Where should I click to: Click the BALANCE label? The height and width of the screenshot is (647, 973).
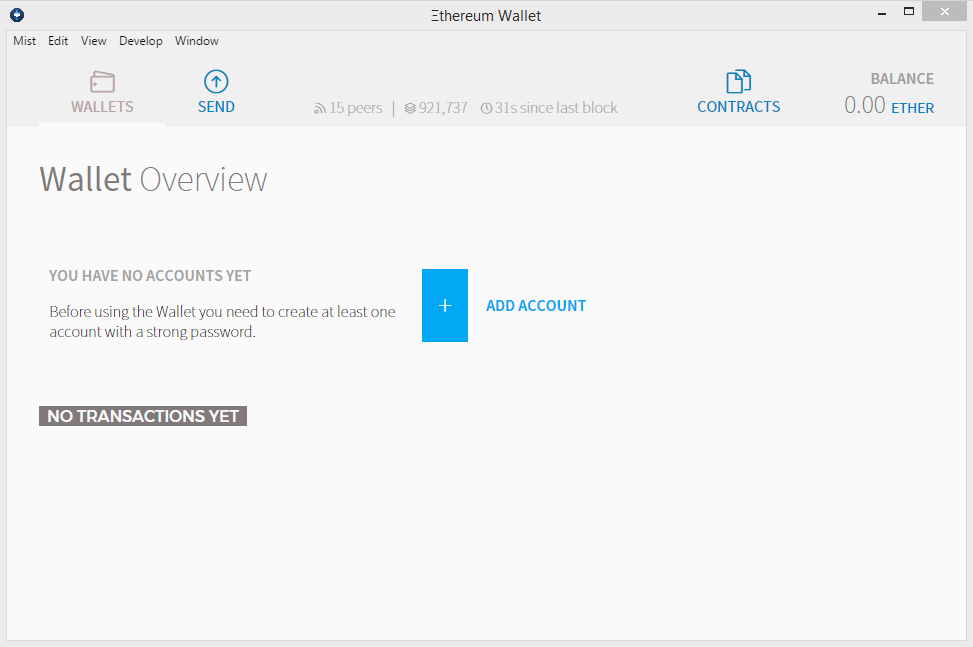902,79
